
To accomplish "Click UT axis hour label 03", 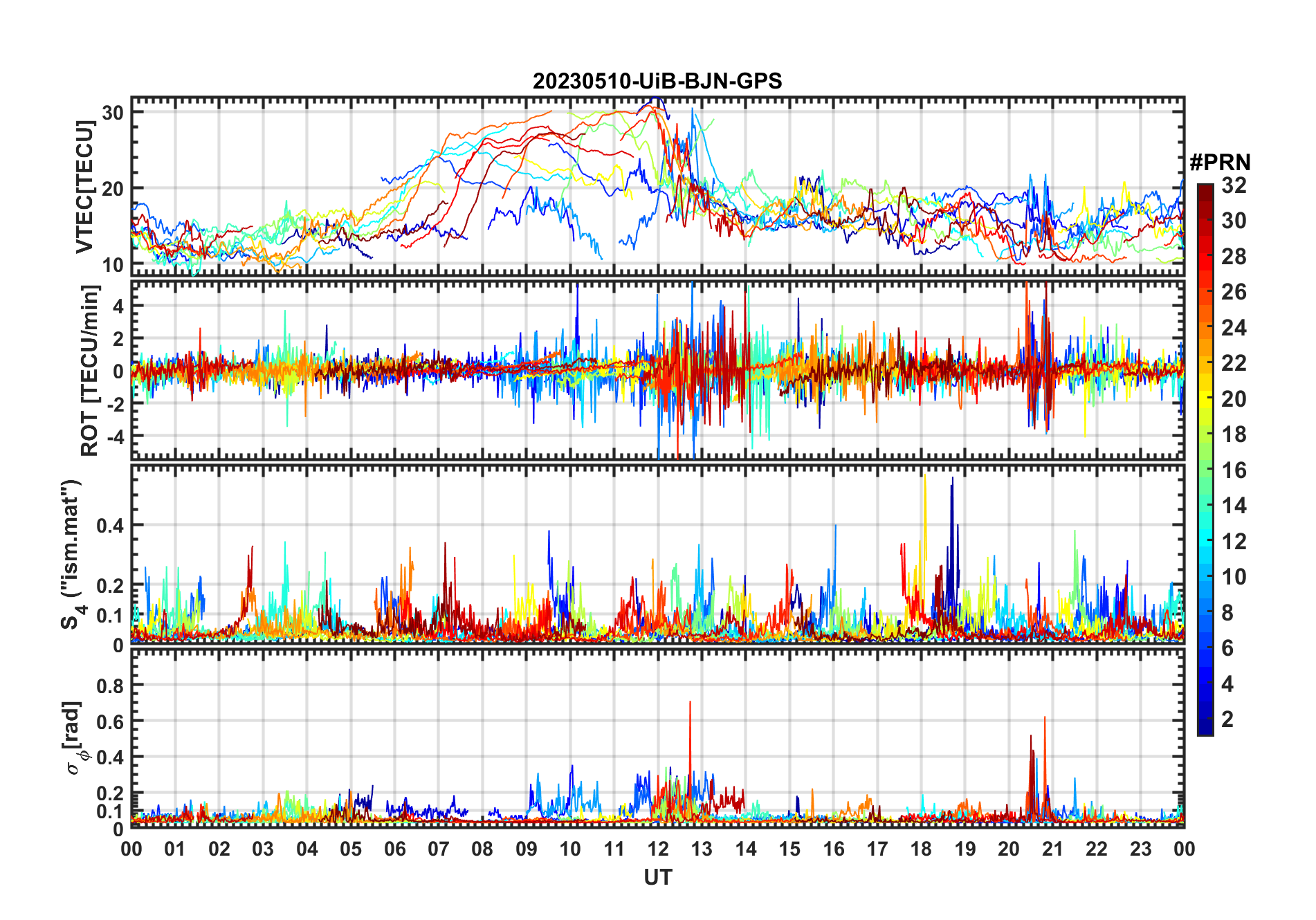I will (263, 849).
